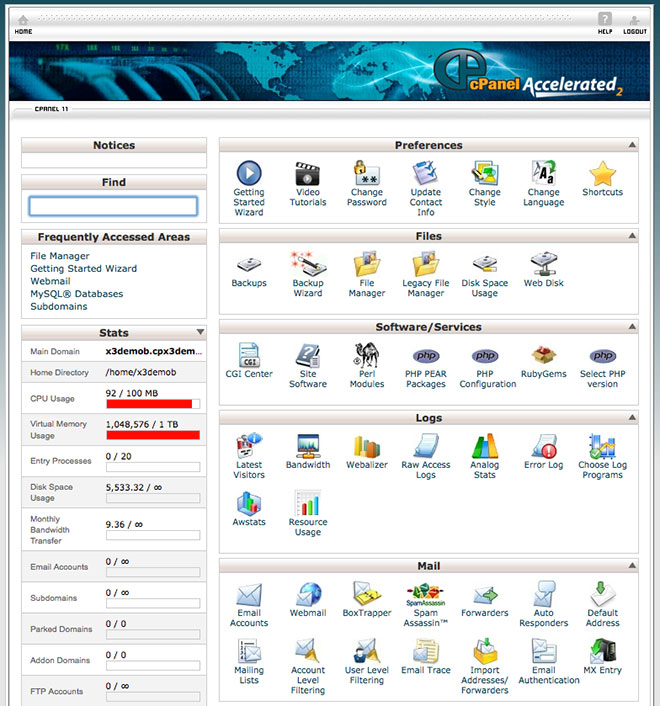Open RubyGems
Viewport: 660px width, 706px height.
coord(543,355)
